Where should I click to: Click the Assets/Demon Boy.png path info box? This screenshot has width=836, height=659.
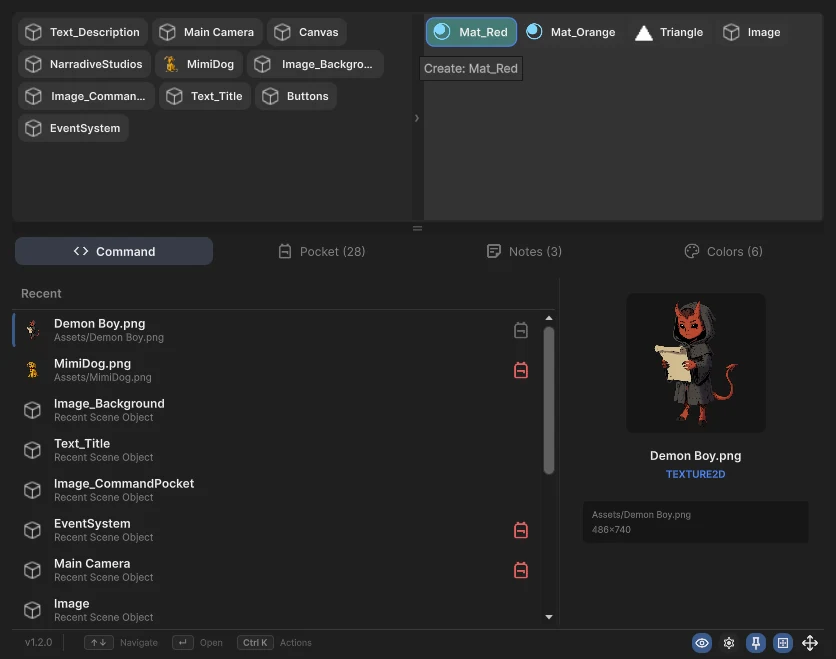695,522
